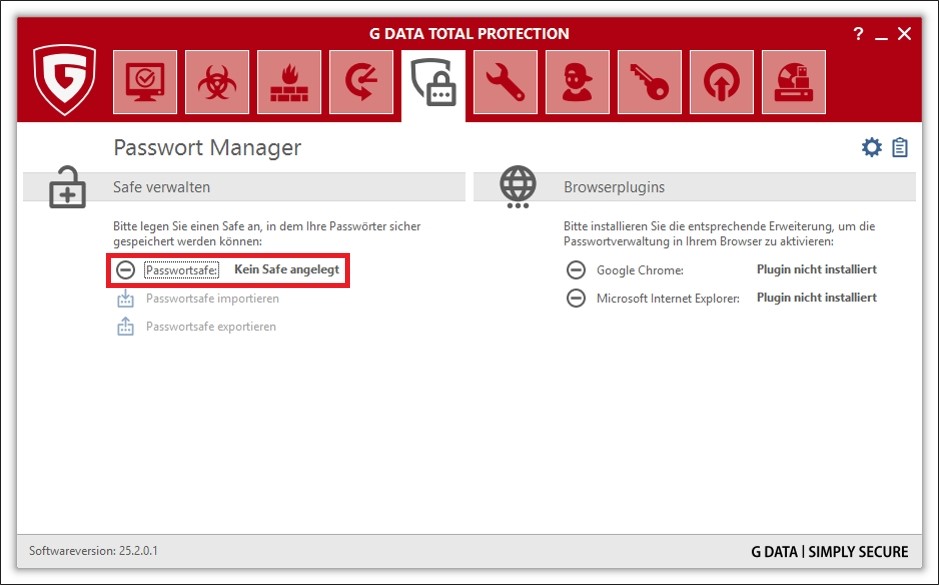
Task: Open the autostart manager power arrow tab
Action: click(722, 82)
